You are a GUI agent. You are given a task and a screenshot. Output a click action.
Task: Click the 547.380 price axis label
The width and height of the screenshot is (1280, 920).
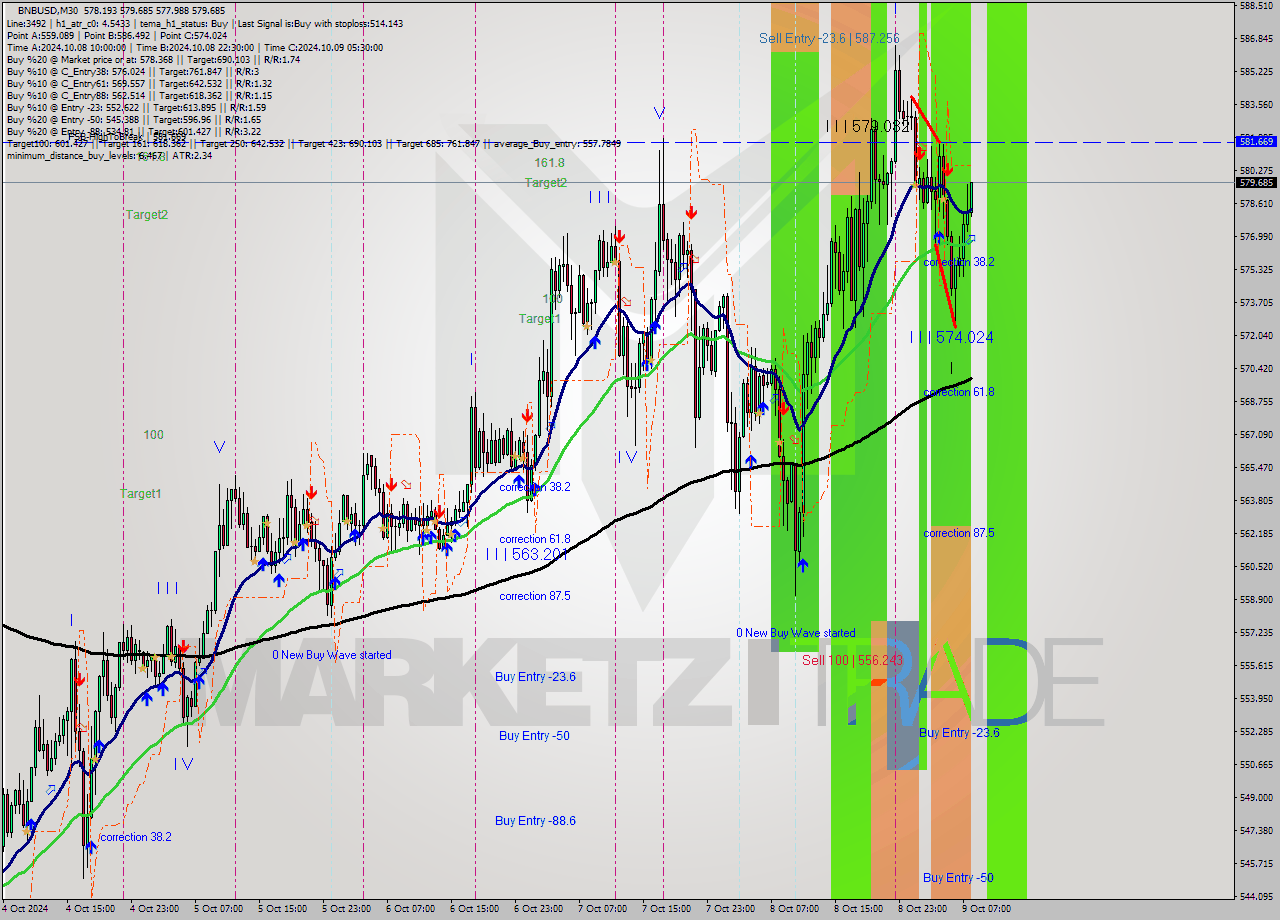point(1257,830)
